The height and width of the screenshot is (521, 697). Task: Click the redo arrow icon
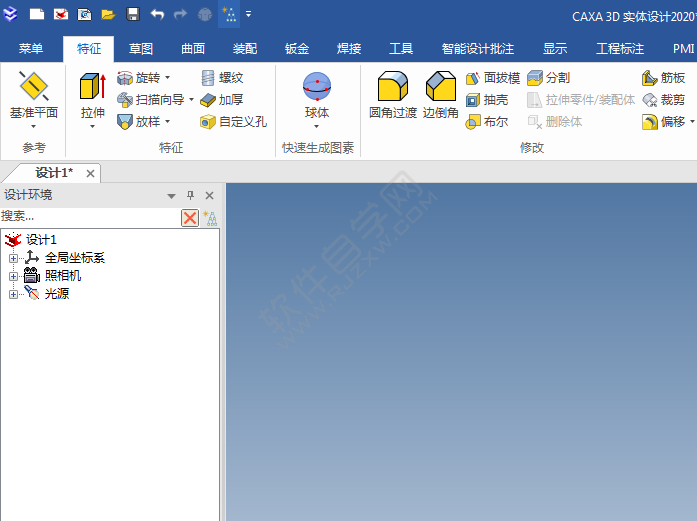tap(180, 14)
